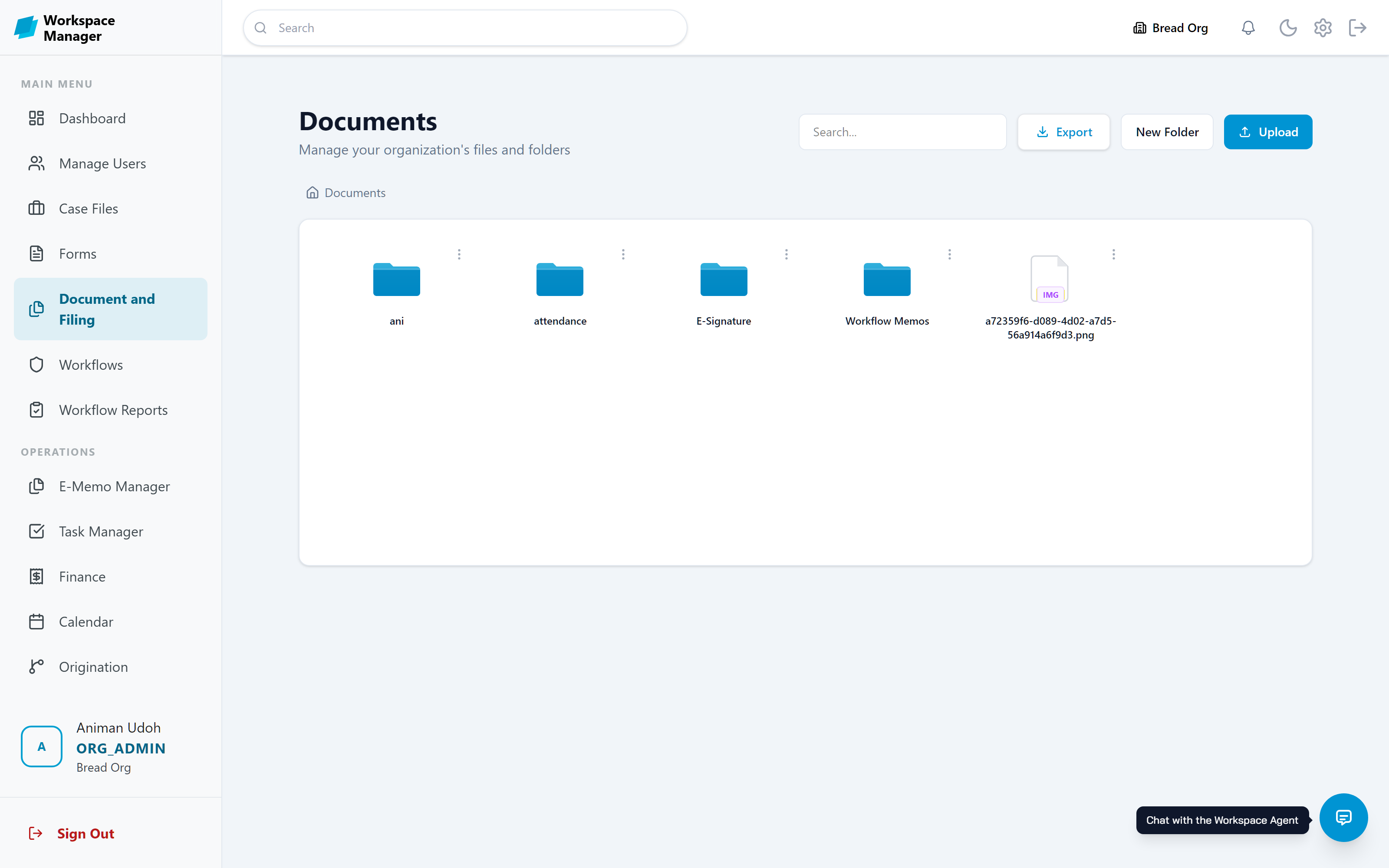1389x868 pixels.
Task: Click the E-Signature folder label
Action: click(724, 321)
